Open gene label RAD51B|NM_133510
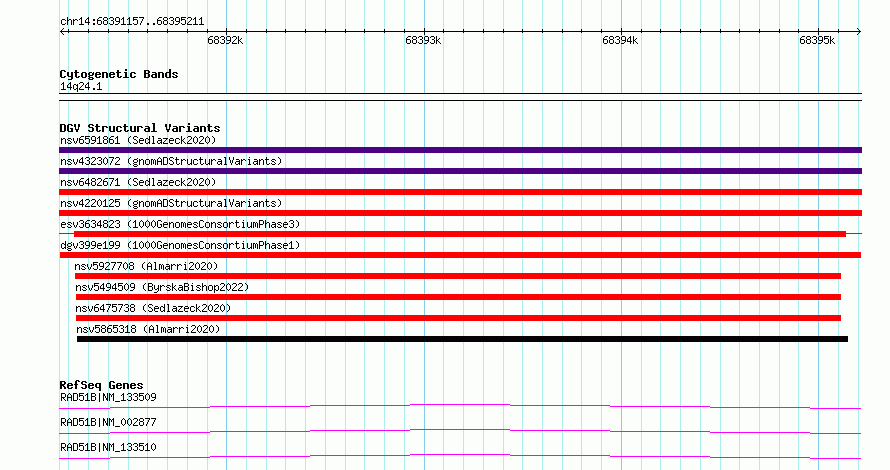 (x=108, y=447)
